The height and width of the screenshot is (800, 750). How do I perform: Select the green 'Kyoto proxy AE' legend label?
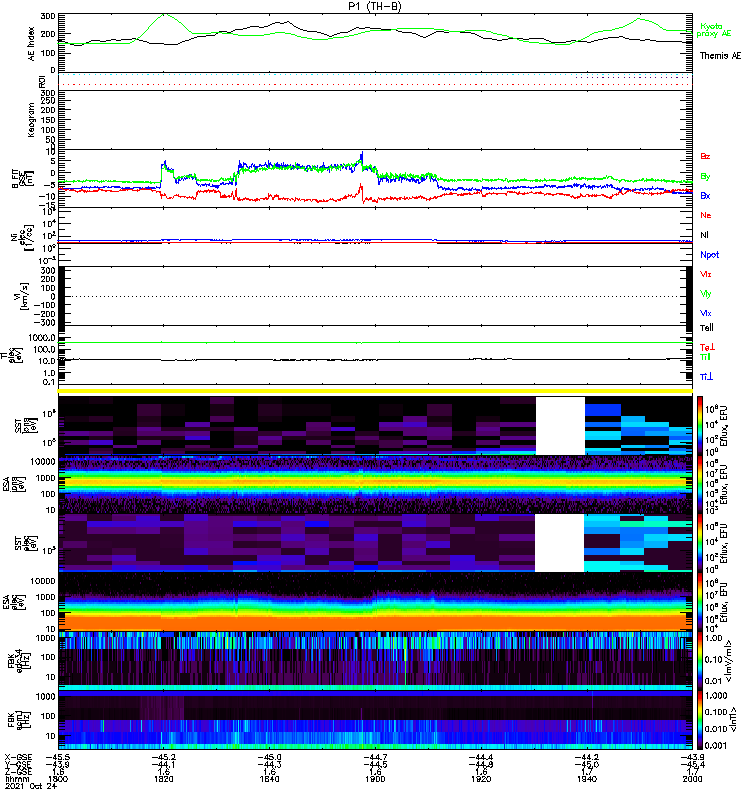tap(714, 30)
